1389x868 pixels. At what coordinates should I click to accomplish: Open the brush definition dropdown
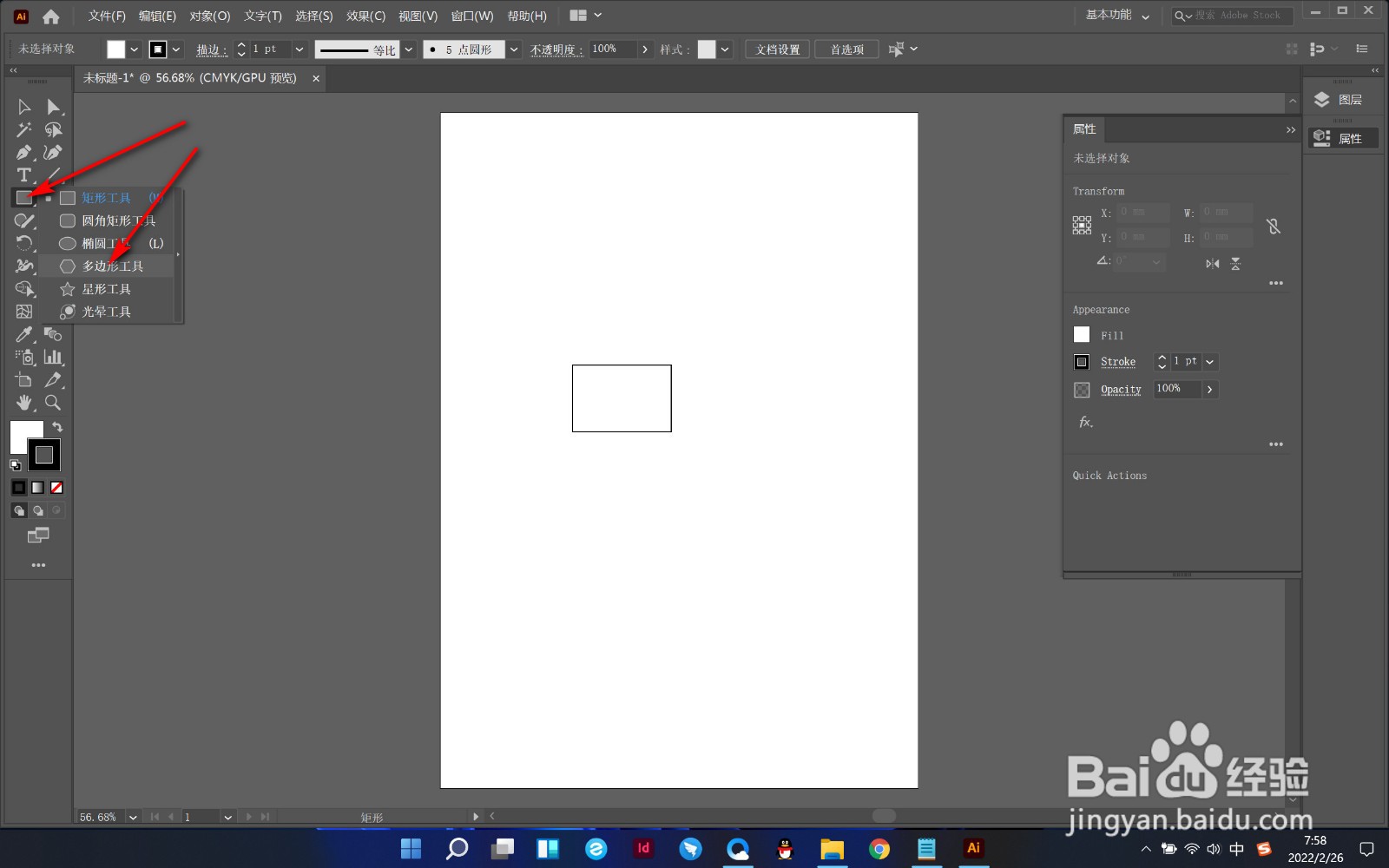point(514,49)
